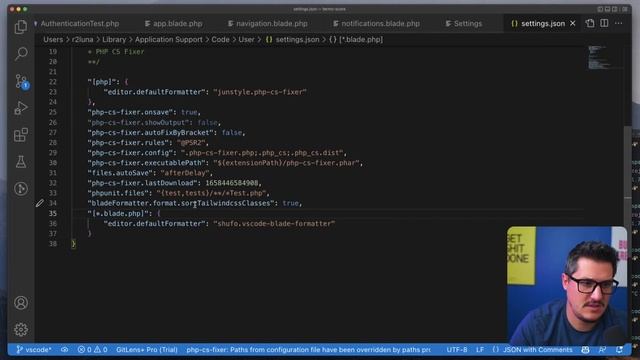Click the Copilot status icon

pos(585,350)
